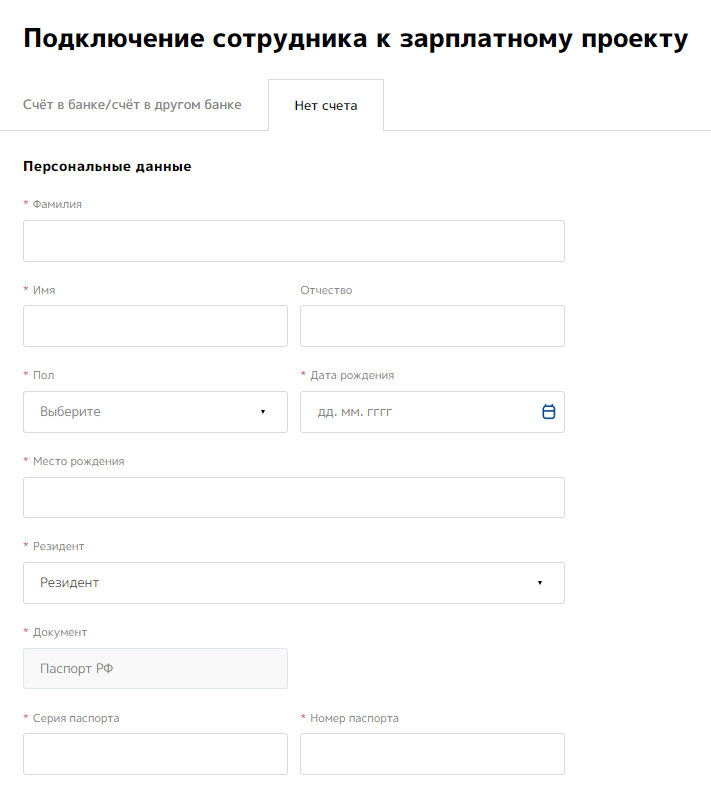Click the small arrow in the Резидент selector
Viewport: 711px width, 796px height.
click(540, 583)
